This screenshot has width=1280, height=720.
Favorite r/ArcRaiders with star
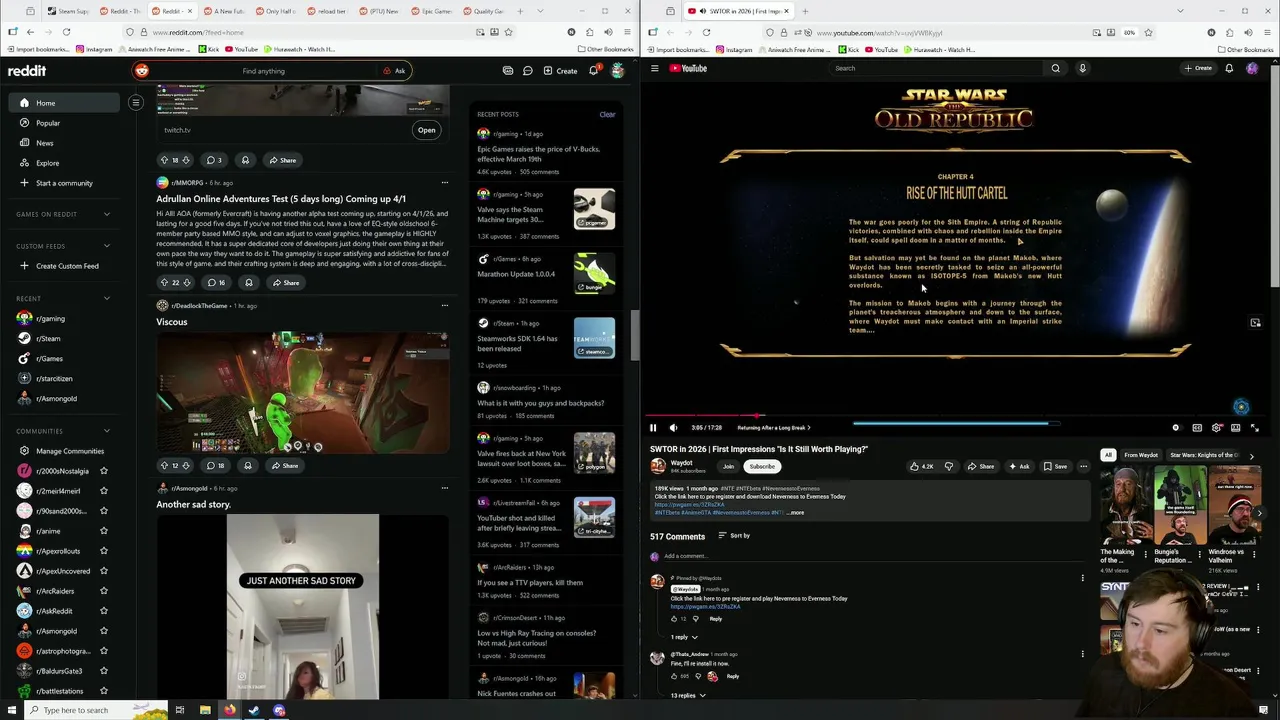point(103,591)
